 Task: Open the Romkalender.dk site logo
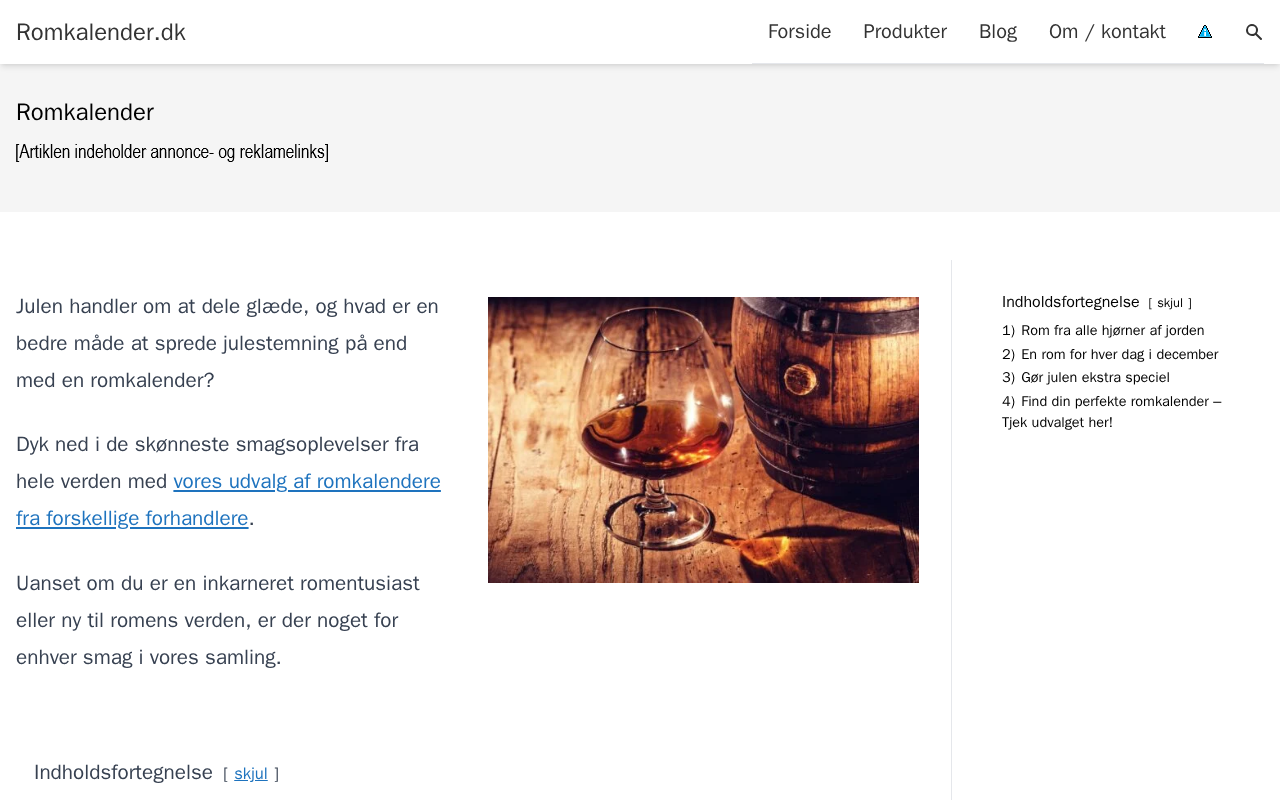(101, 32)
